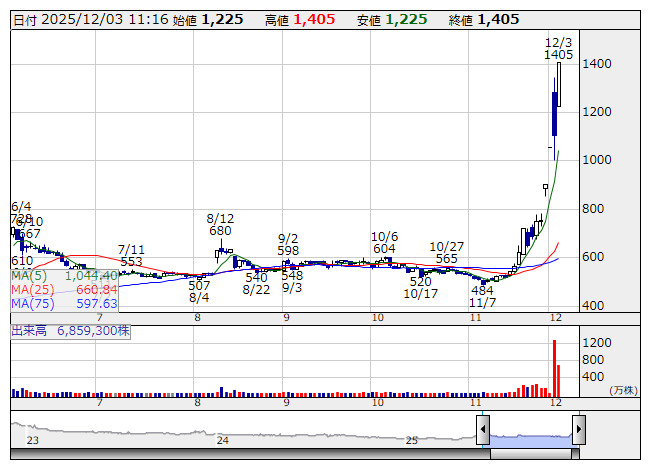Click the year 23 marker in overview

tap(32, 440)
